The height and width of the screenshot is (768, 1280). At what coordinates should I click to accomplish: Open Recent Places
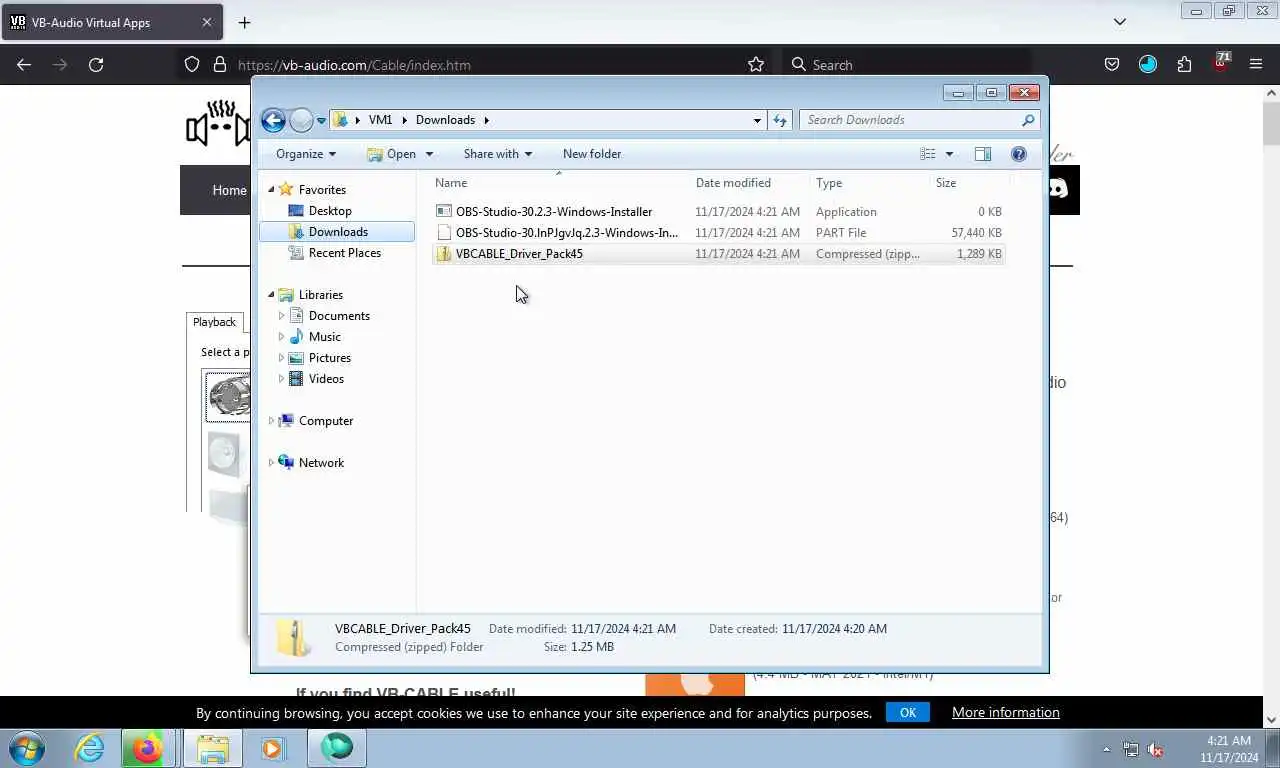(344, 253)
